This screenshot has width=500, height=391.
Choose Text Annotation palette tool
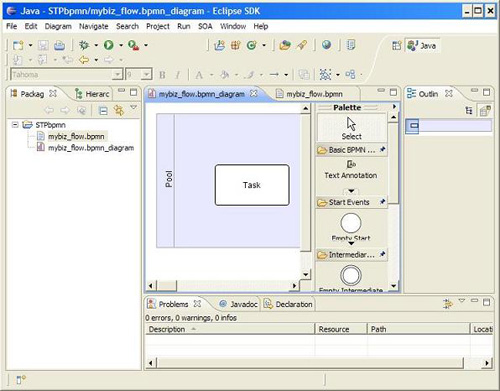pos(351,170)
